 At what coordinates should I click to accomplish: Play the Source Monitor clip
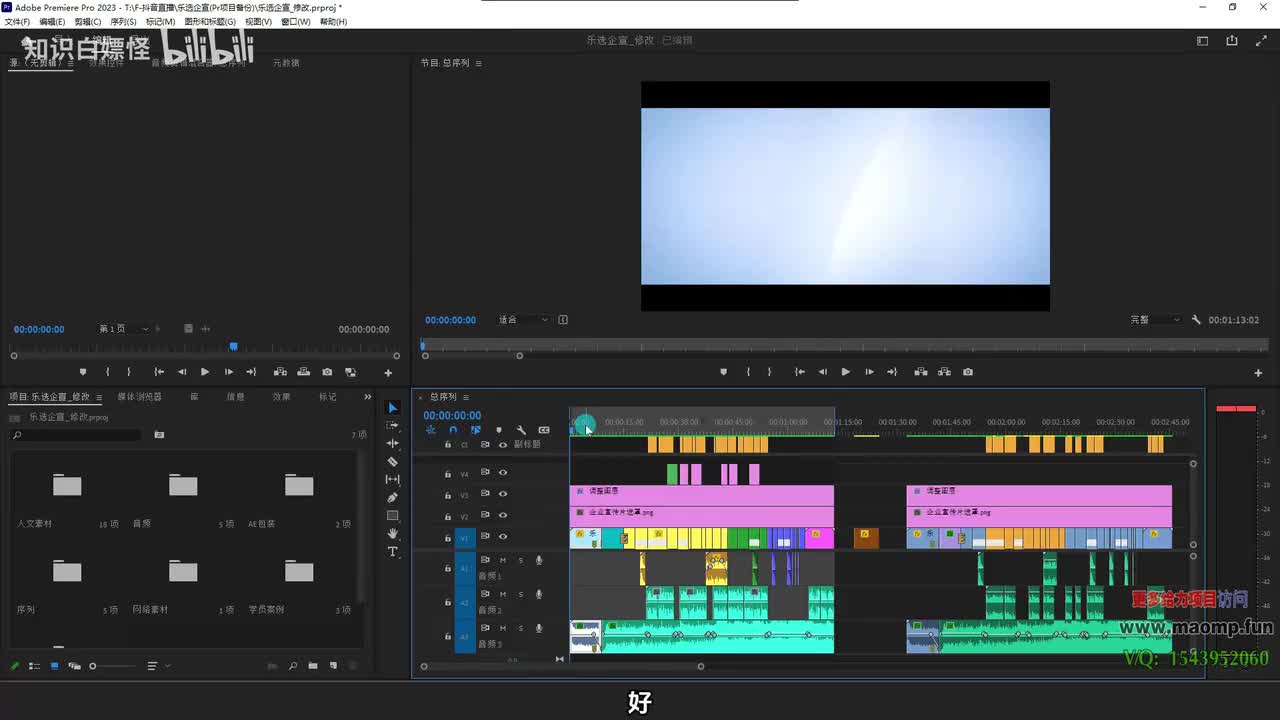coord(205,372)
